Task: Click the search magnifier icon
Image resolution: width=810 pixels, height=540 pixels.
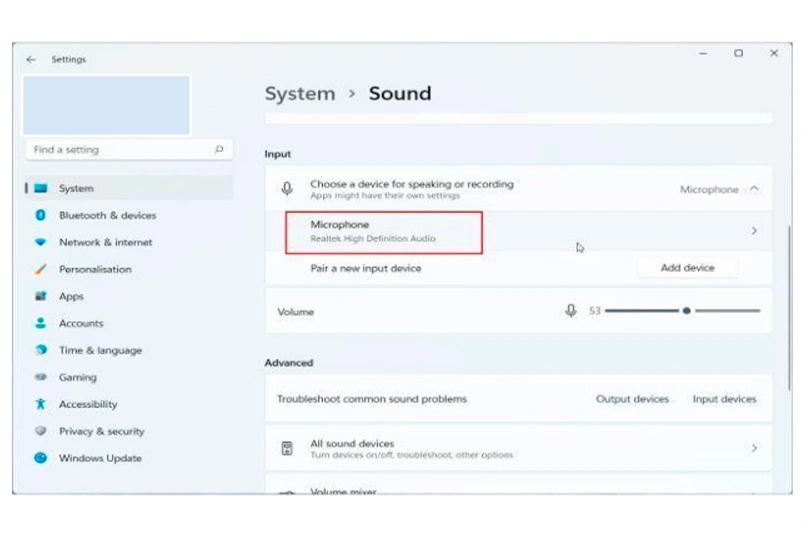Action: click(219, 149)
